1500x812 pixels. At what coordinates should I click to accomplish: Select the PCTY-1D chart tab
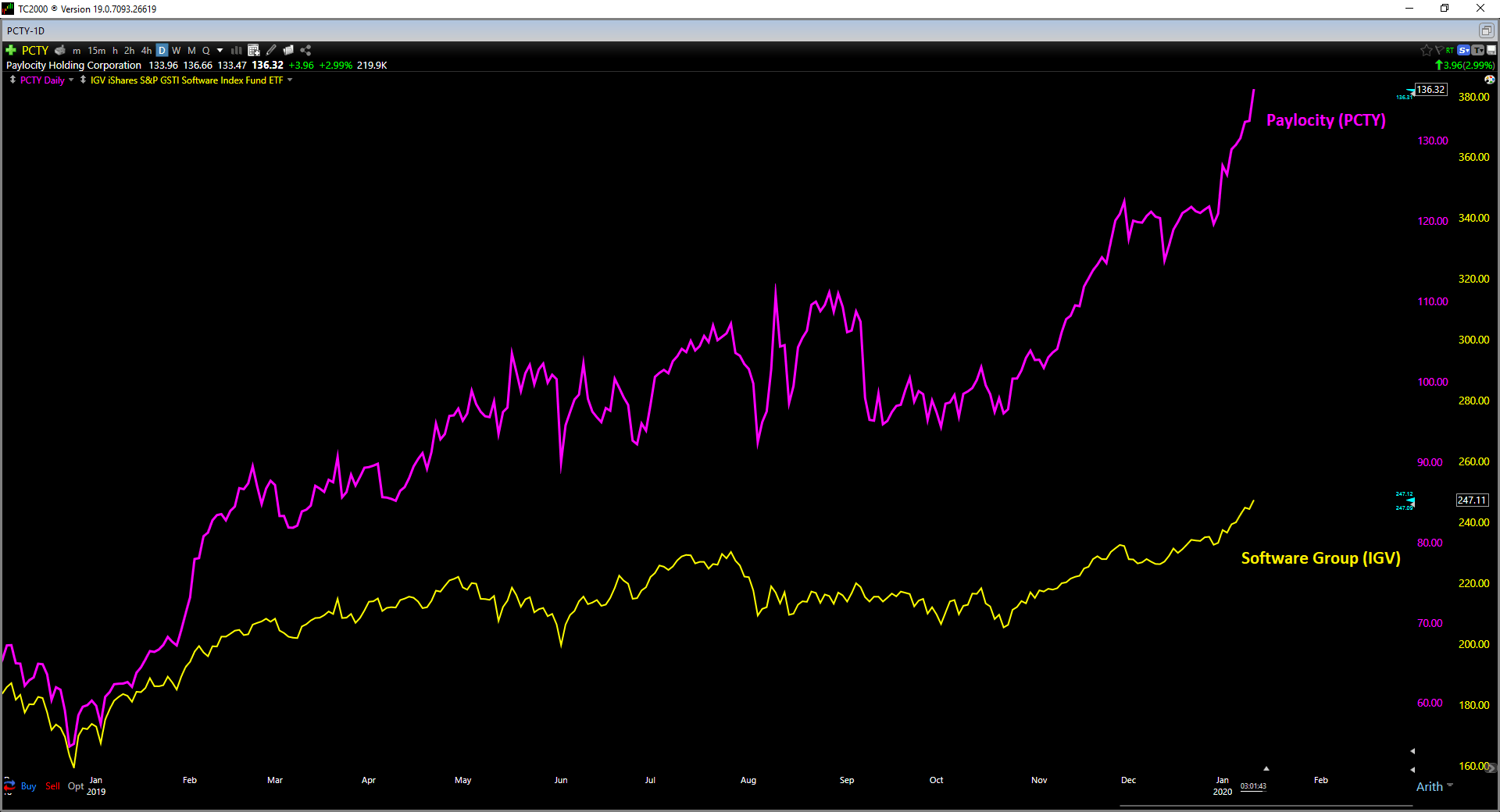point(26,30)
